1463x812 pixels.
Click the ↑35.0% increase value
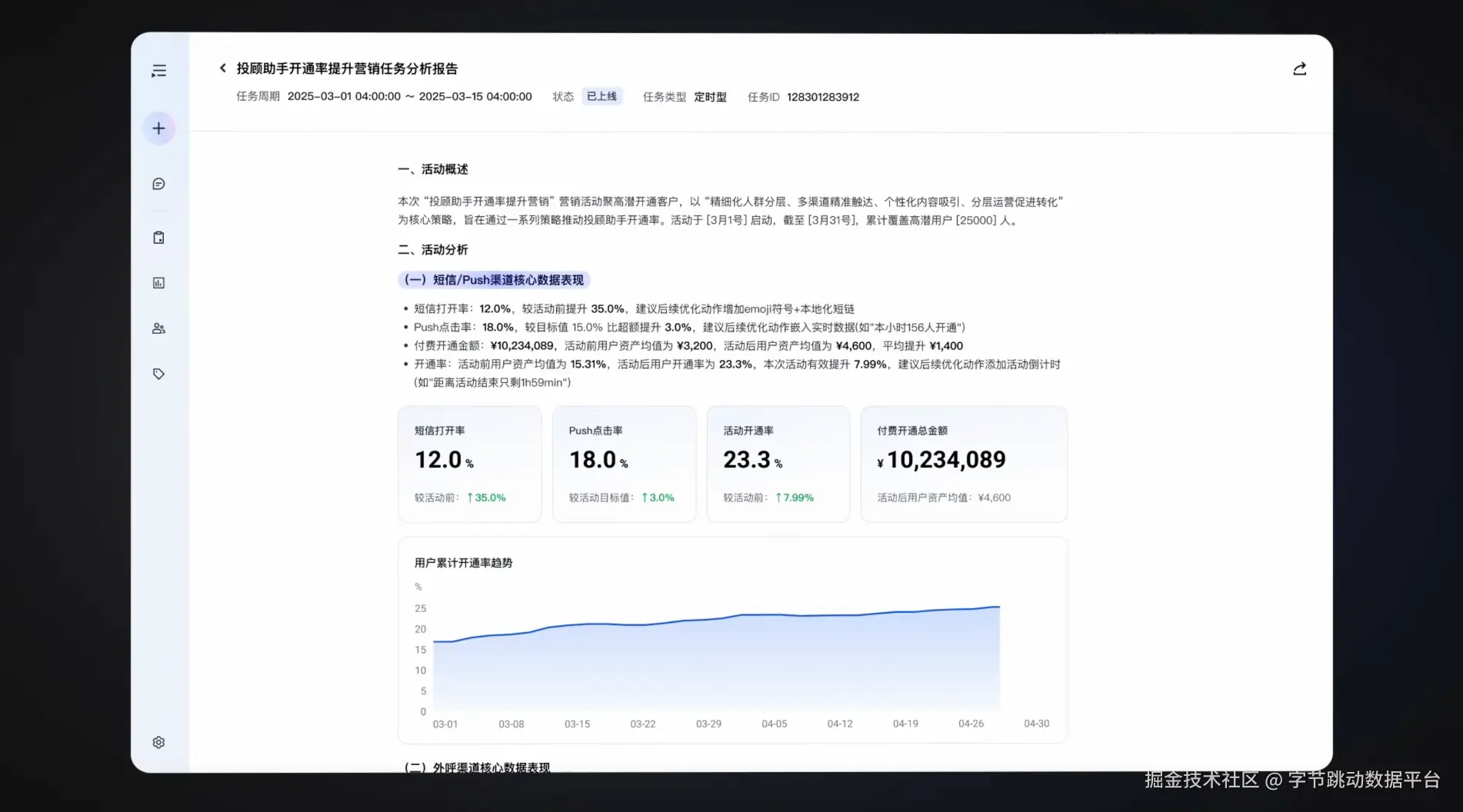pos(486,498)
